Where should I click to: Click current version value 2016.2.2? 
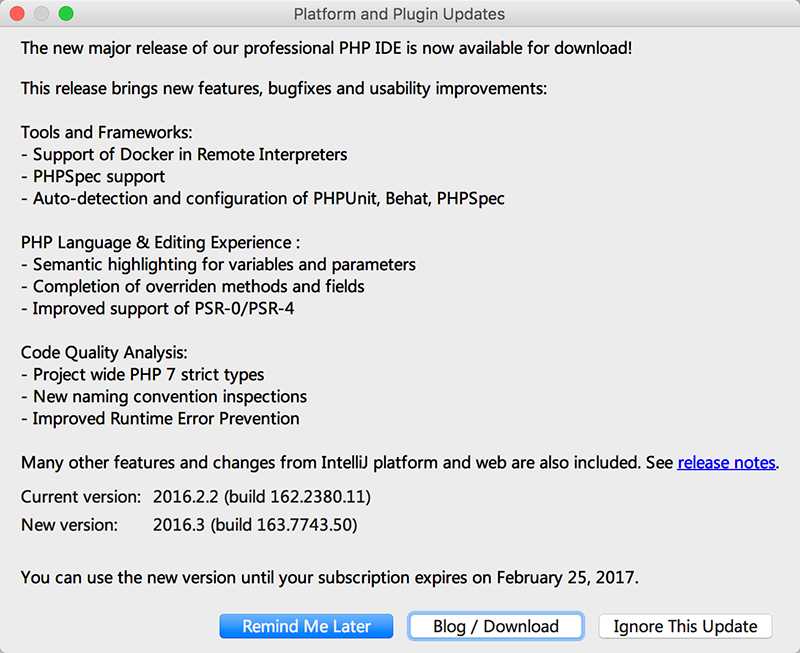coord(262,497)
